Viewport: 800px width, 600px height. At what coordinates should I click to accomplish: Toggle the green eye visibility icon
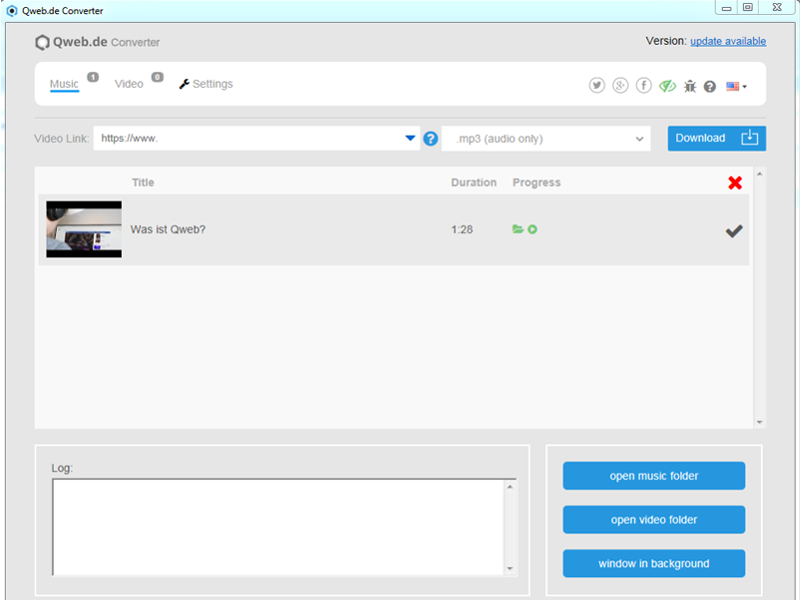[667, 86]
